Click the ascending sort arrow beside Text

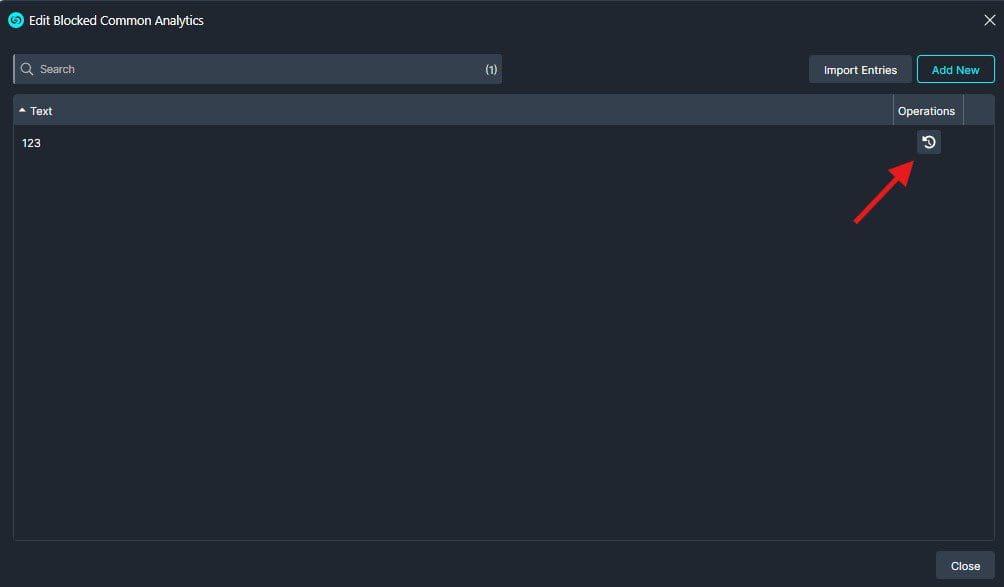coord(22,111)
